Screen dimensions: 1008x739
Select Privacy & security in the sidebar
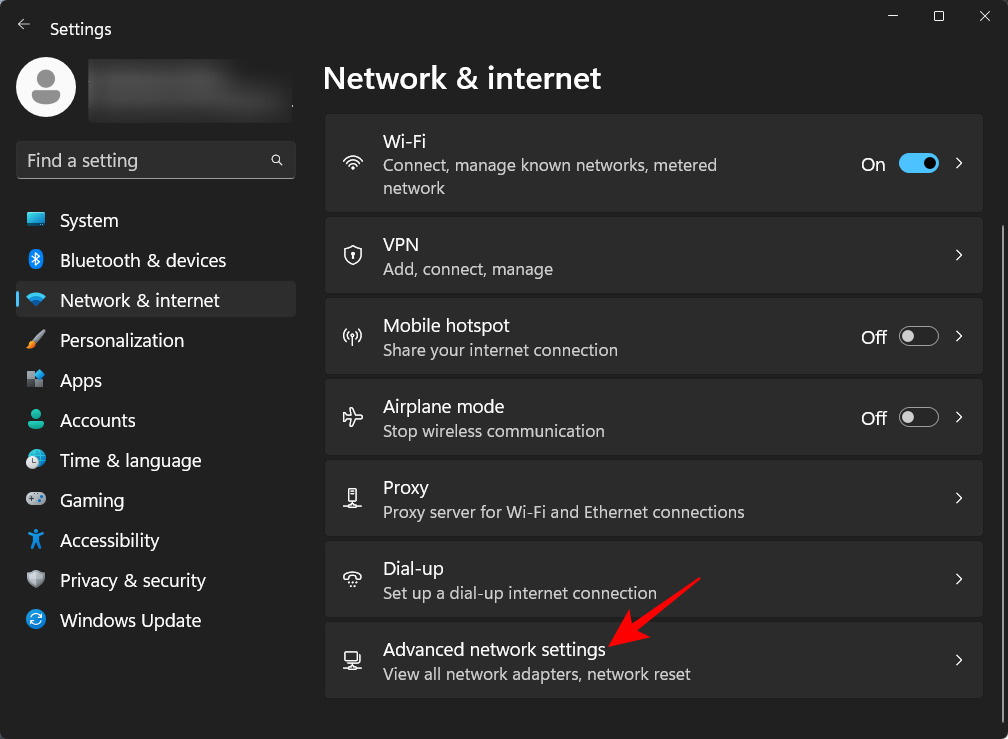pos(130,580)
